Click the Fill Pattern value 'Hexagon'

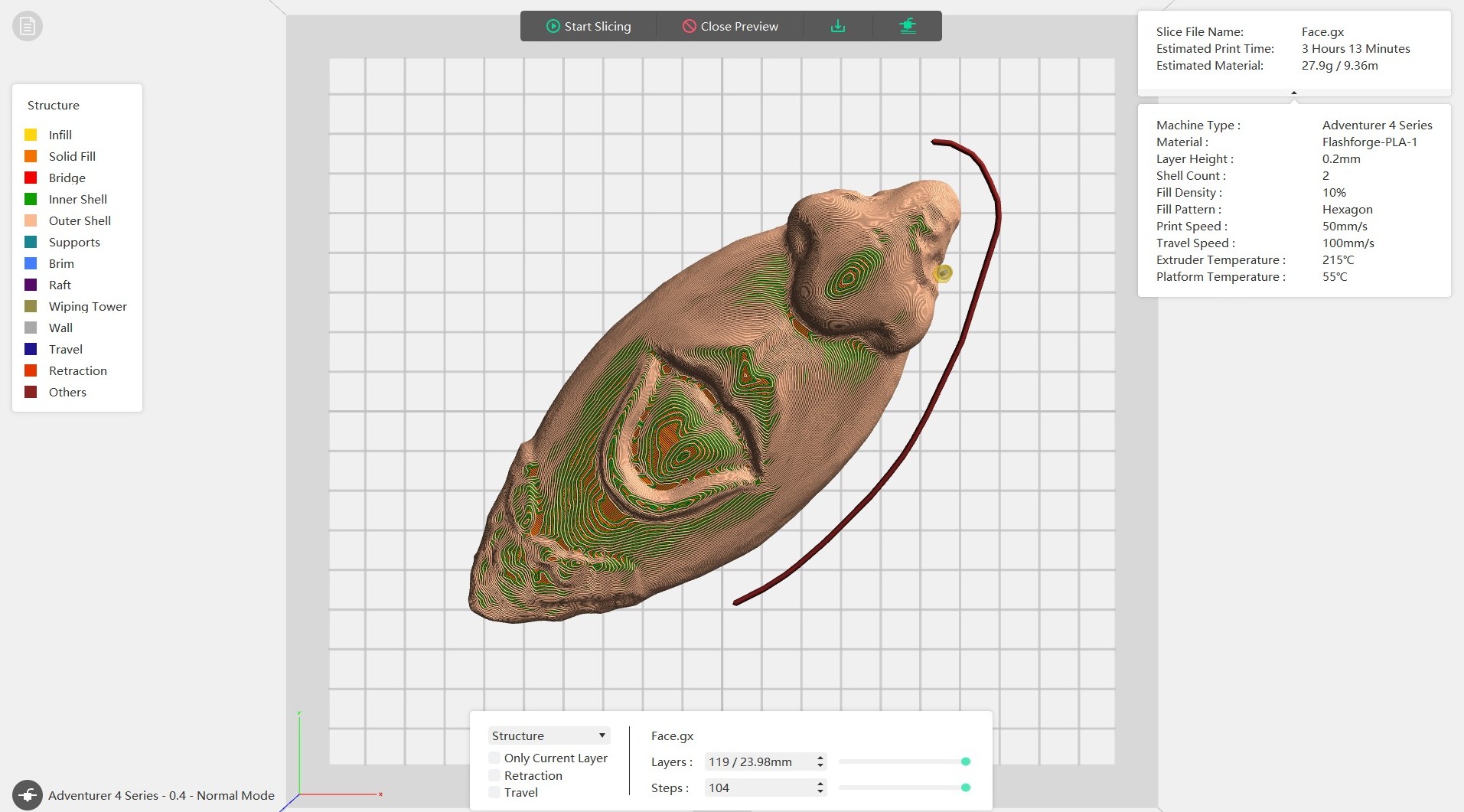click(x=1347, y=209)
